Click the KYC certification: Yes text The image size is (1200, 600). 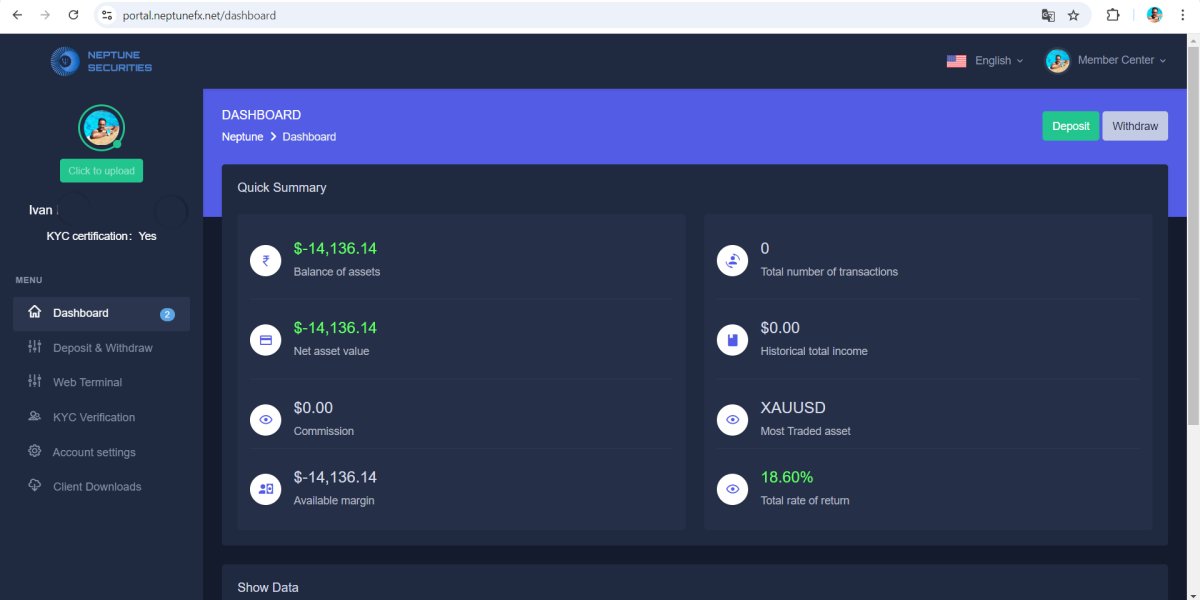101,236
